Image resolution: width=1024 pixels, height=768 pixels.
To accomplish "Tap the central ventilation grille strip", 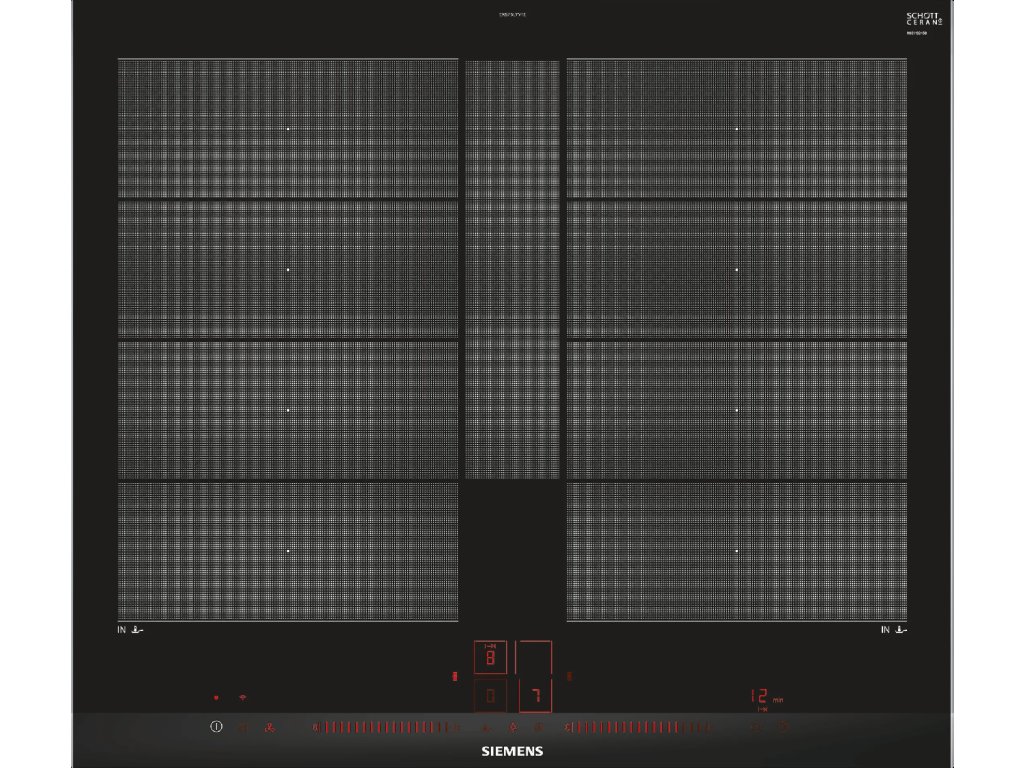I will click(513, 268).
